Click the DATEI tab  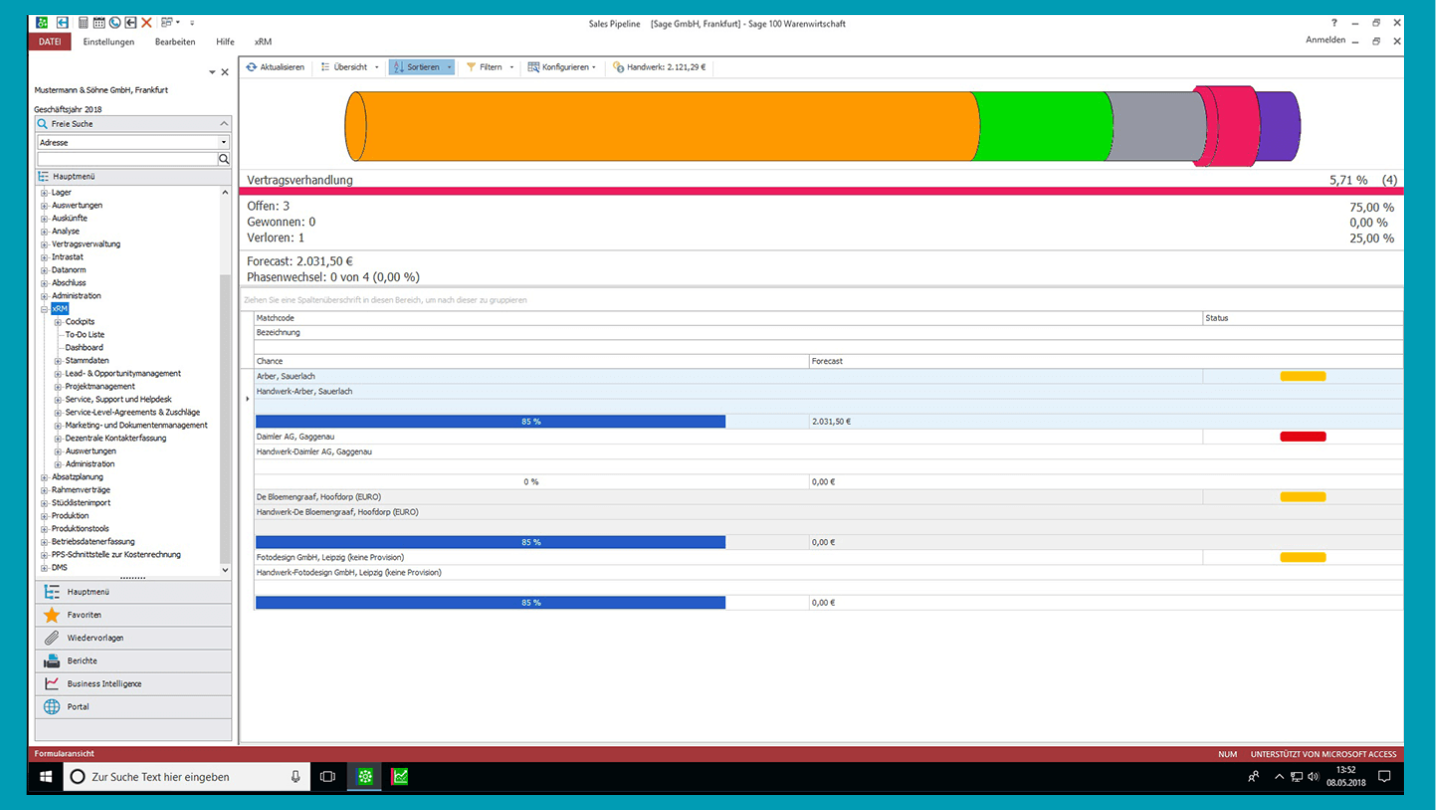tap(49, 42)
